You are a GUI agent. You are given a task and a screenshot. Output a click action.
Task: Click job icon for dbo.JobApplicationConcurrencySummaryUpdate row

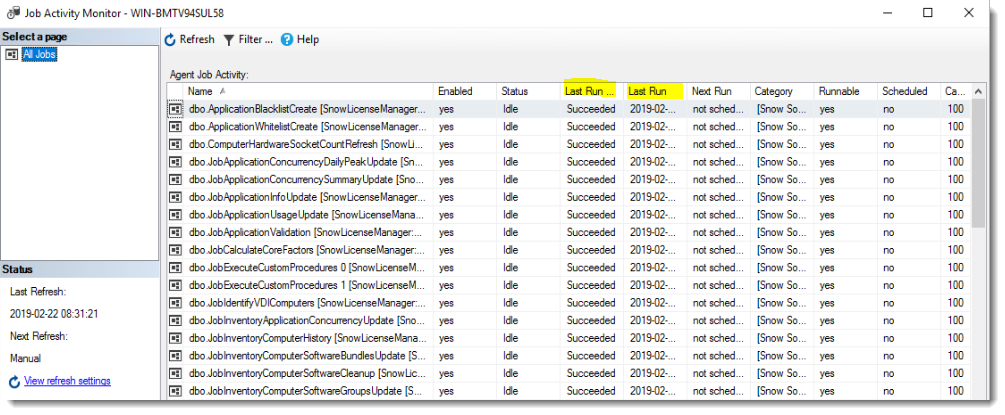tap(175, 180)
